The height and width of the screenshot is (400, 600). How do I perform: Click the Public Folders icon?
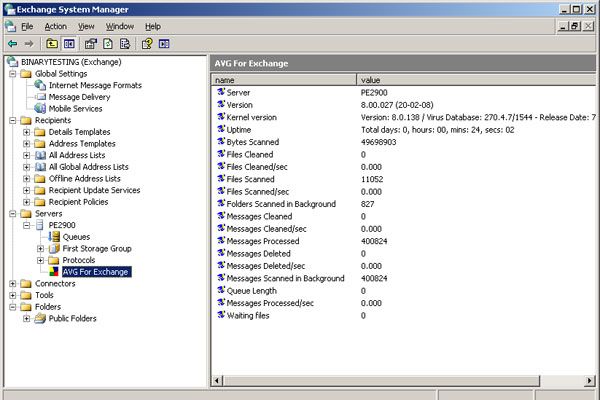coord(40,318)
